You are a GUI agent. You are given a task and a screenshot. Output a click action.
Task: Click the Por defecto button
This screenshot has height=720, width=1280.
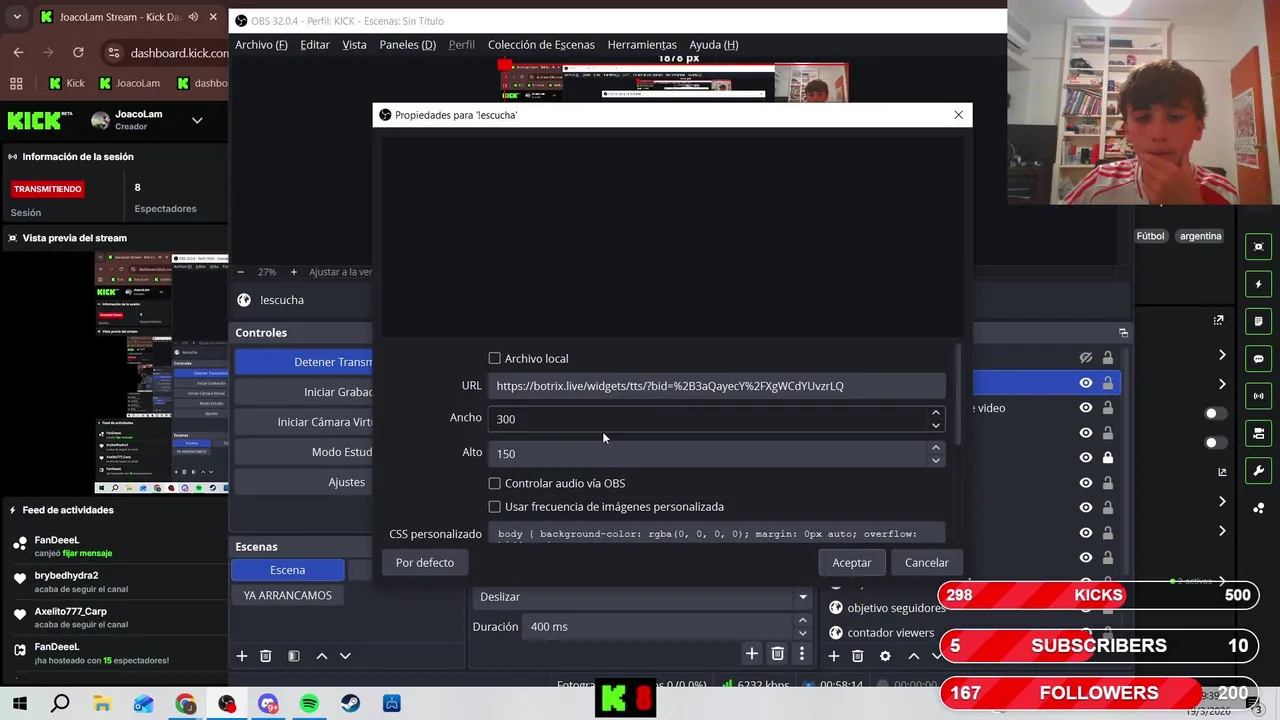click(x=425, y=563)
